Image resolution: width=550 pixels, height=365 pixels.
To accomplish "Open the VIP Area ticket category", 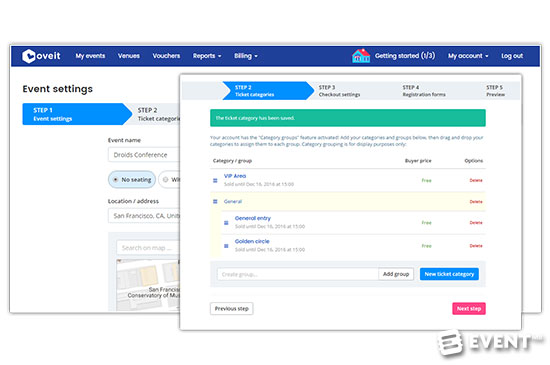I will coord(235,176).
